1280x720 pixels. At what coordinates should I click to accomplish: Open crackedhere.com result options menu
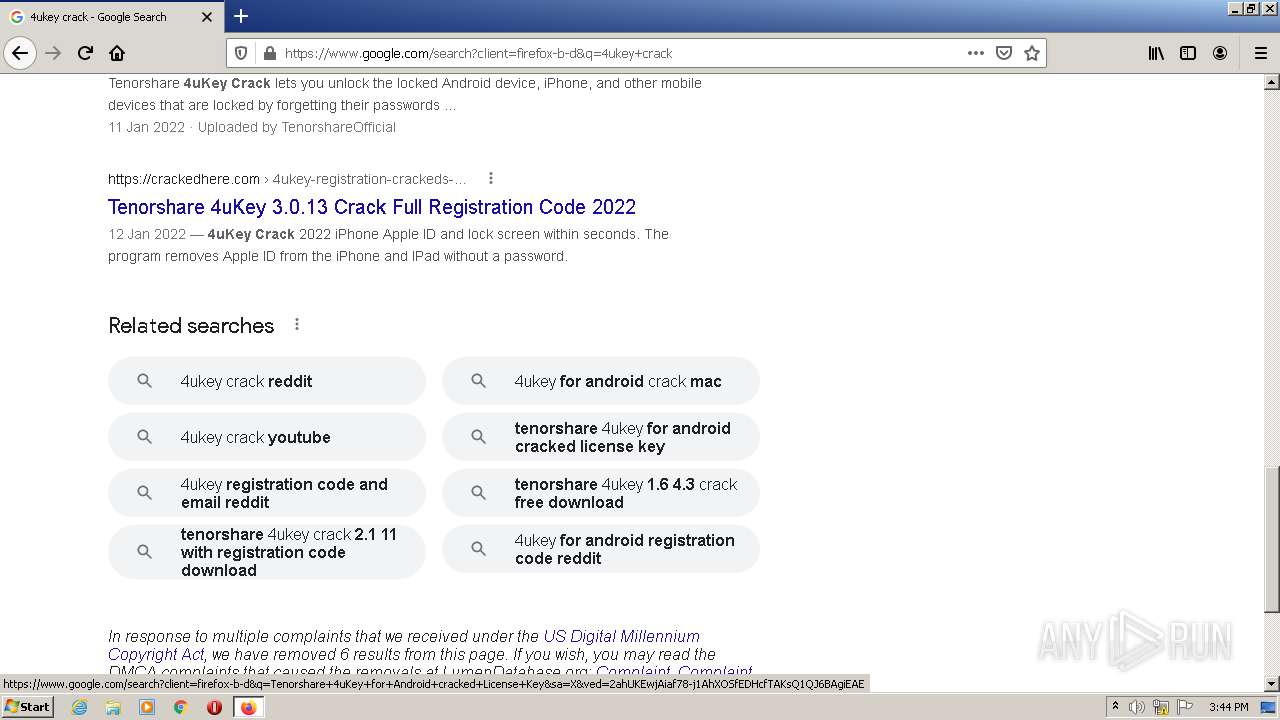[490, 178]
